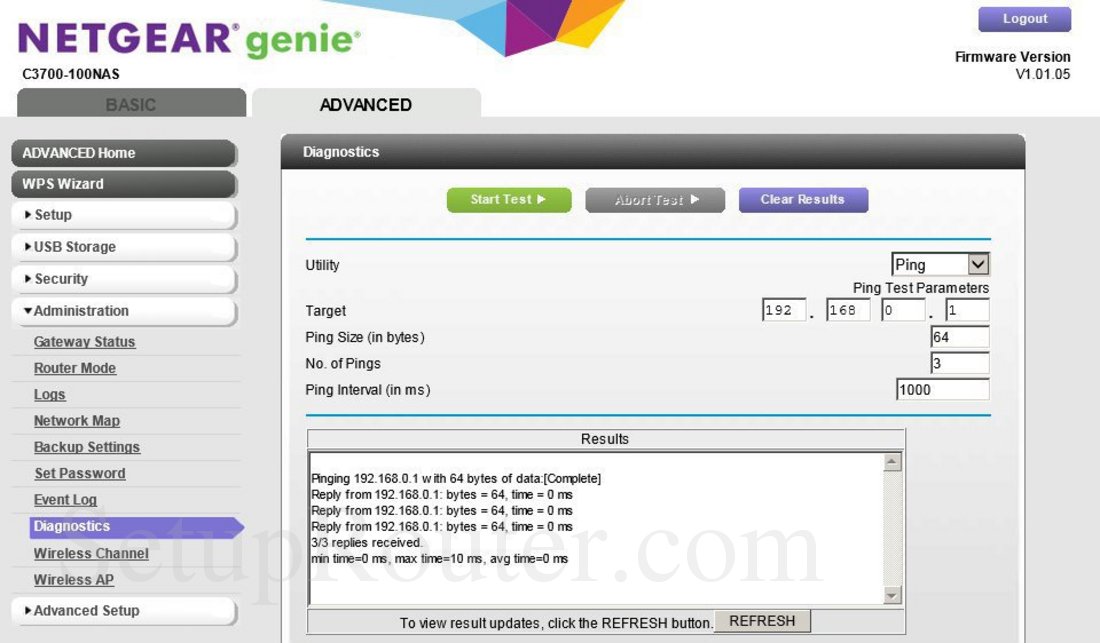This screenshot has width=1100, height=643.
Task: Open the Gateway Status page
Action: [x=84, y=341]
